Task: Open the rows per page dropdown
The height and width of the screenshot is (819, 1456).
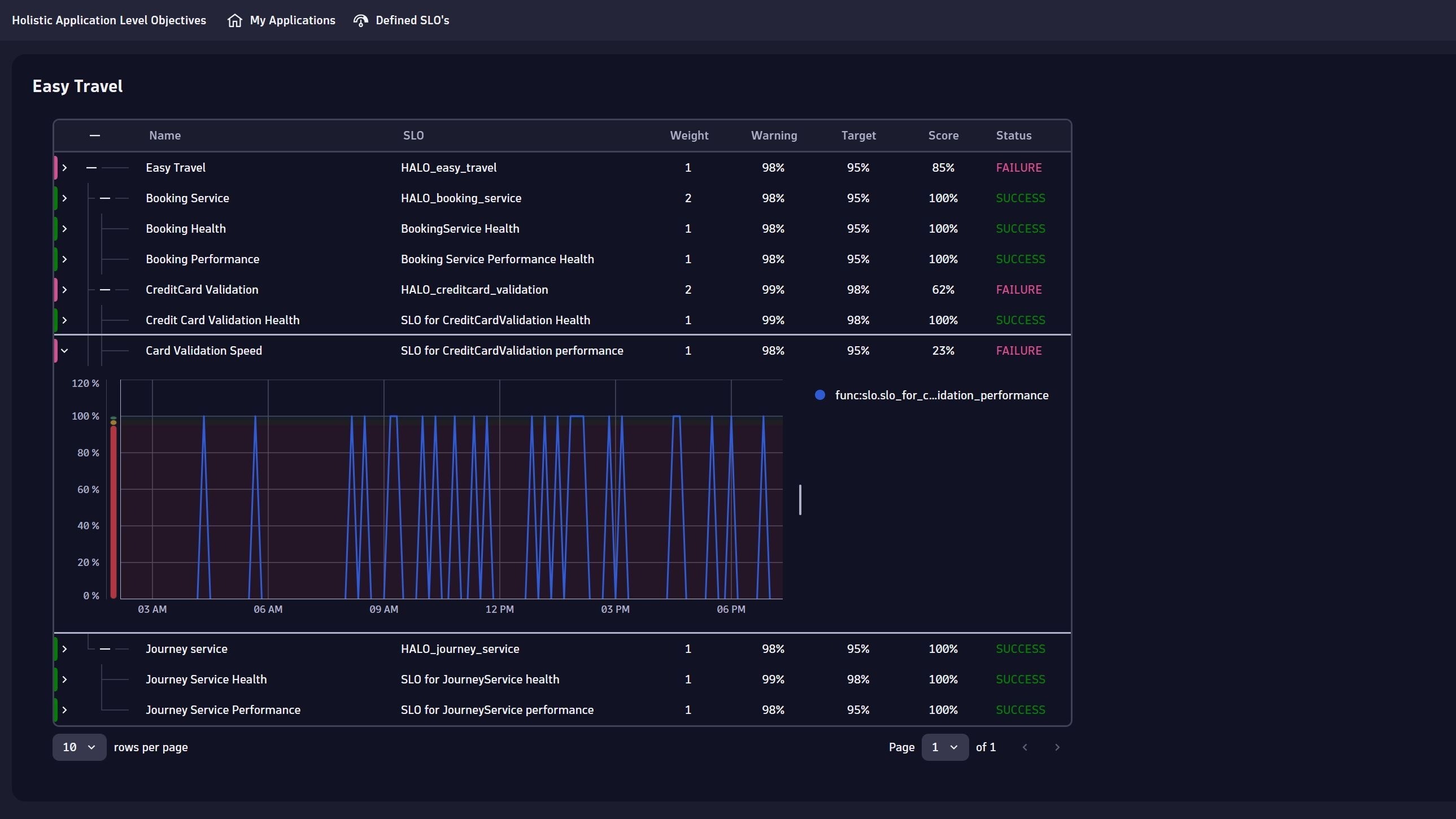Action: pos(79,747)
